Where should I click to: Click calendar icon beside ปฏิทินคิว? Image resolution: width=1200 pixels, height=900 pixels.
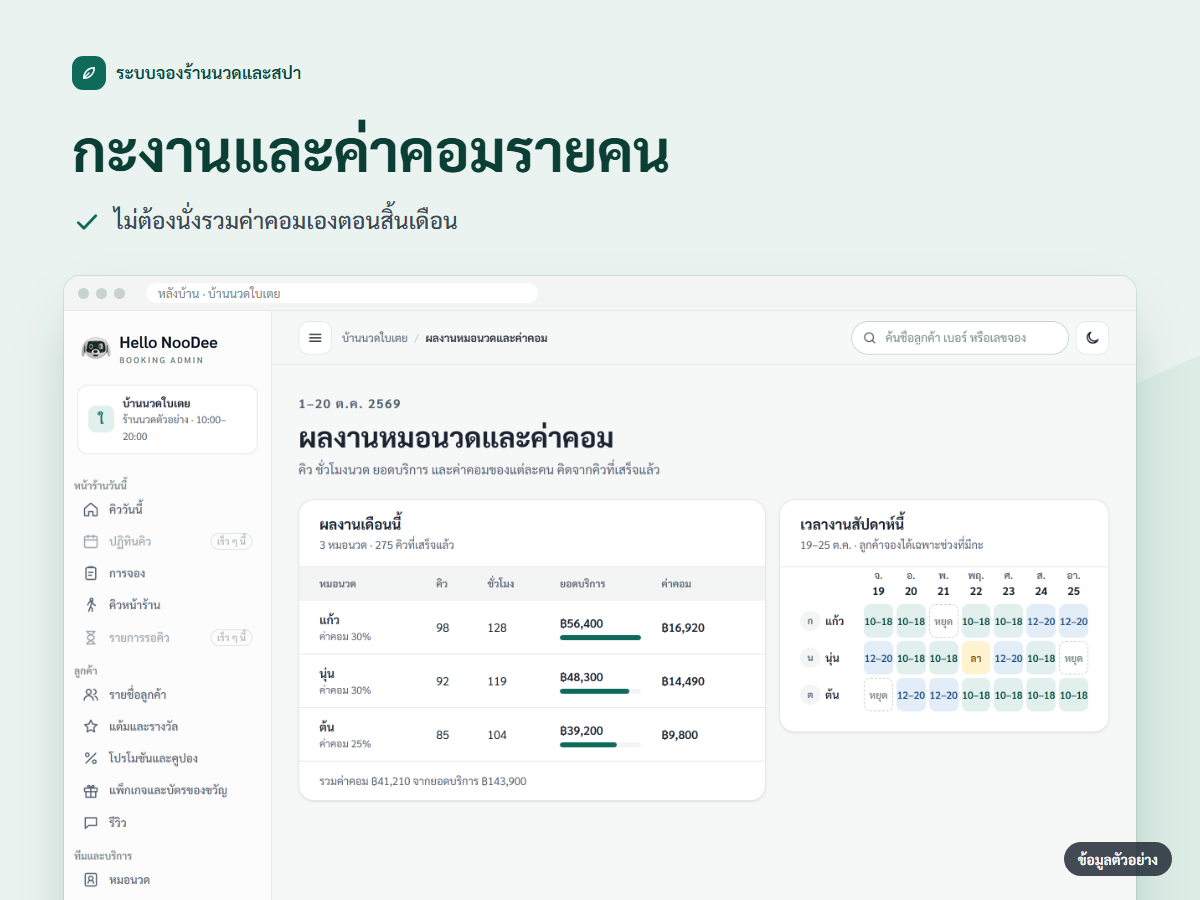tap(91, 541)
